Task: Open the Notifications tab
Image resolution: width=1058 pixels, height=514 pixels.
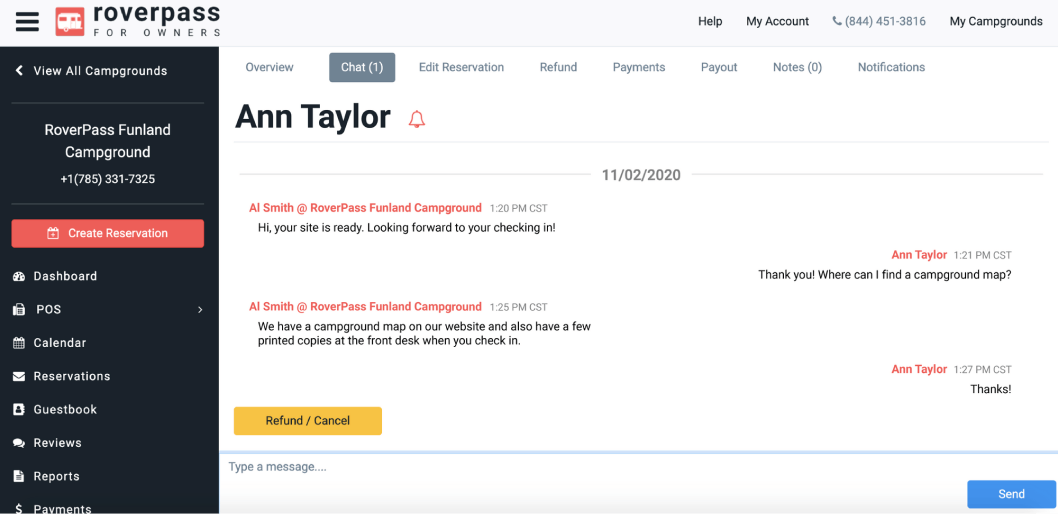Action: click(x=891, y=67)
